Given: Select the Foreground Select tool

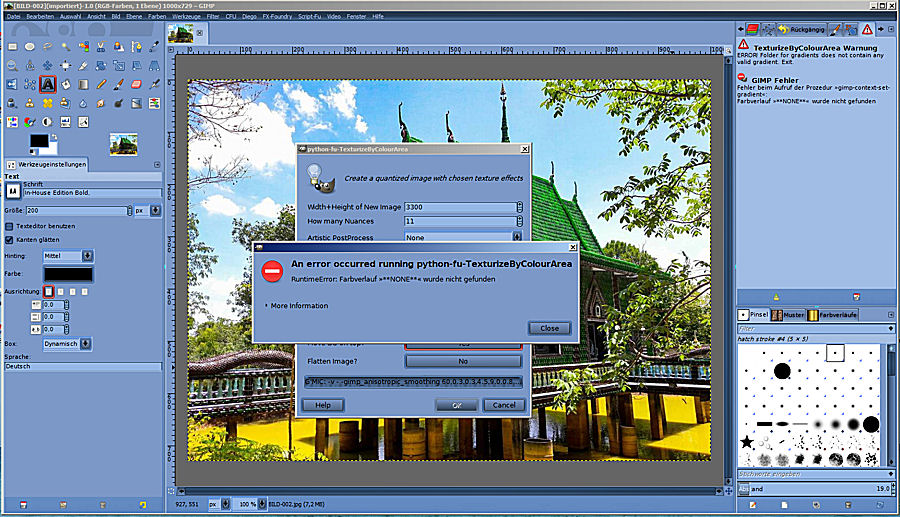Looking at the screenshot, I should point(119,46).
